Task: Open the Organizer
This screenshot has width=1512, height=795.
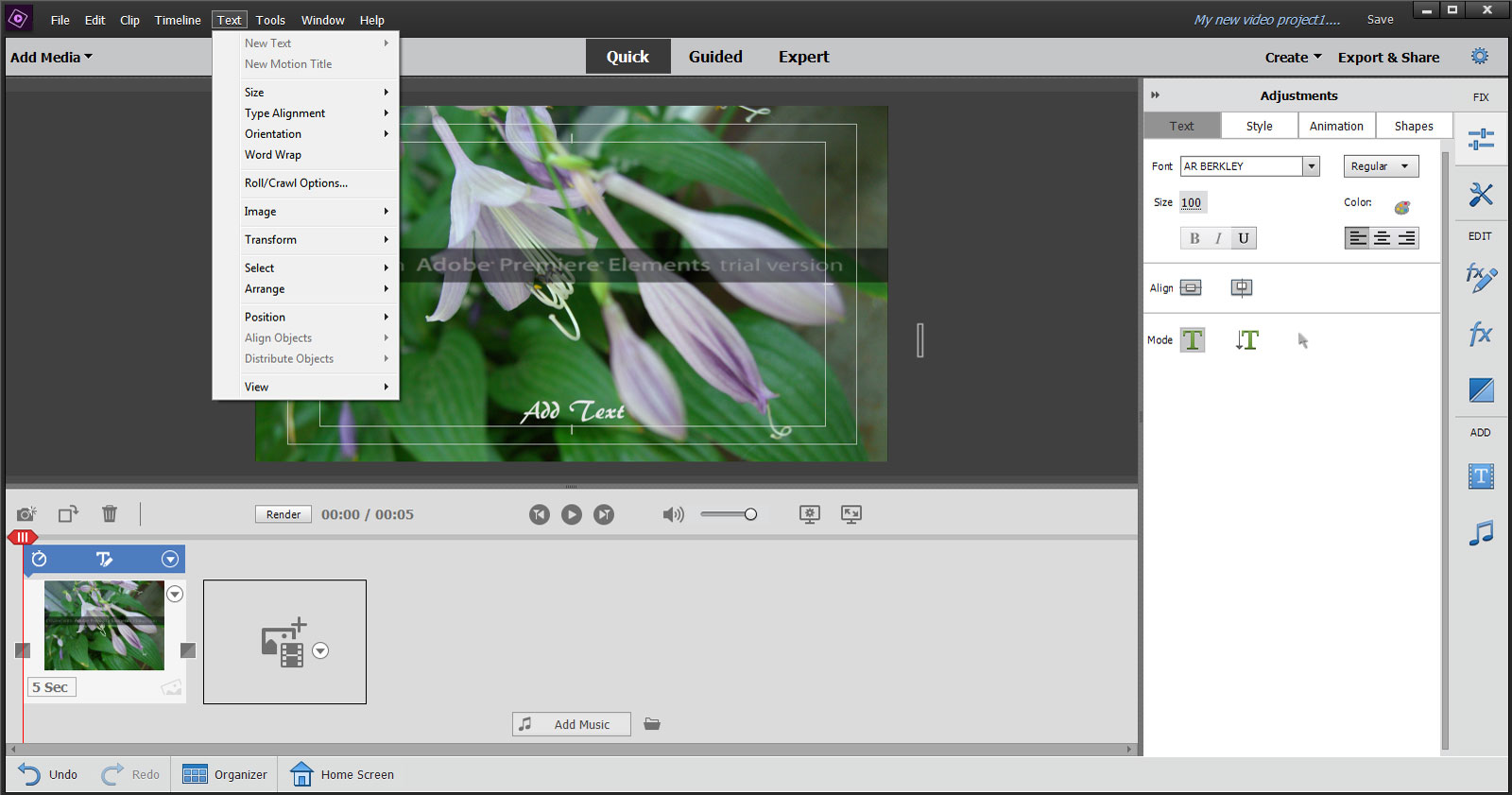Action: coord(225,774)
